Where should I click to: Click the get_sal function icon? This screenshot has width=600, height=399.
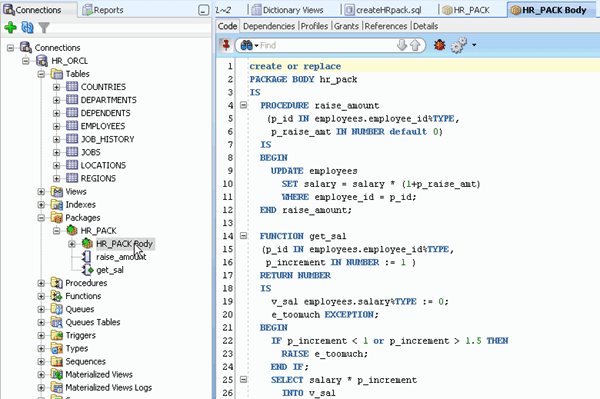pyautogui.click(x=88, y=270)
